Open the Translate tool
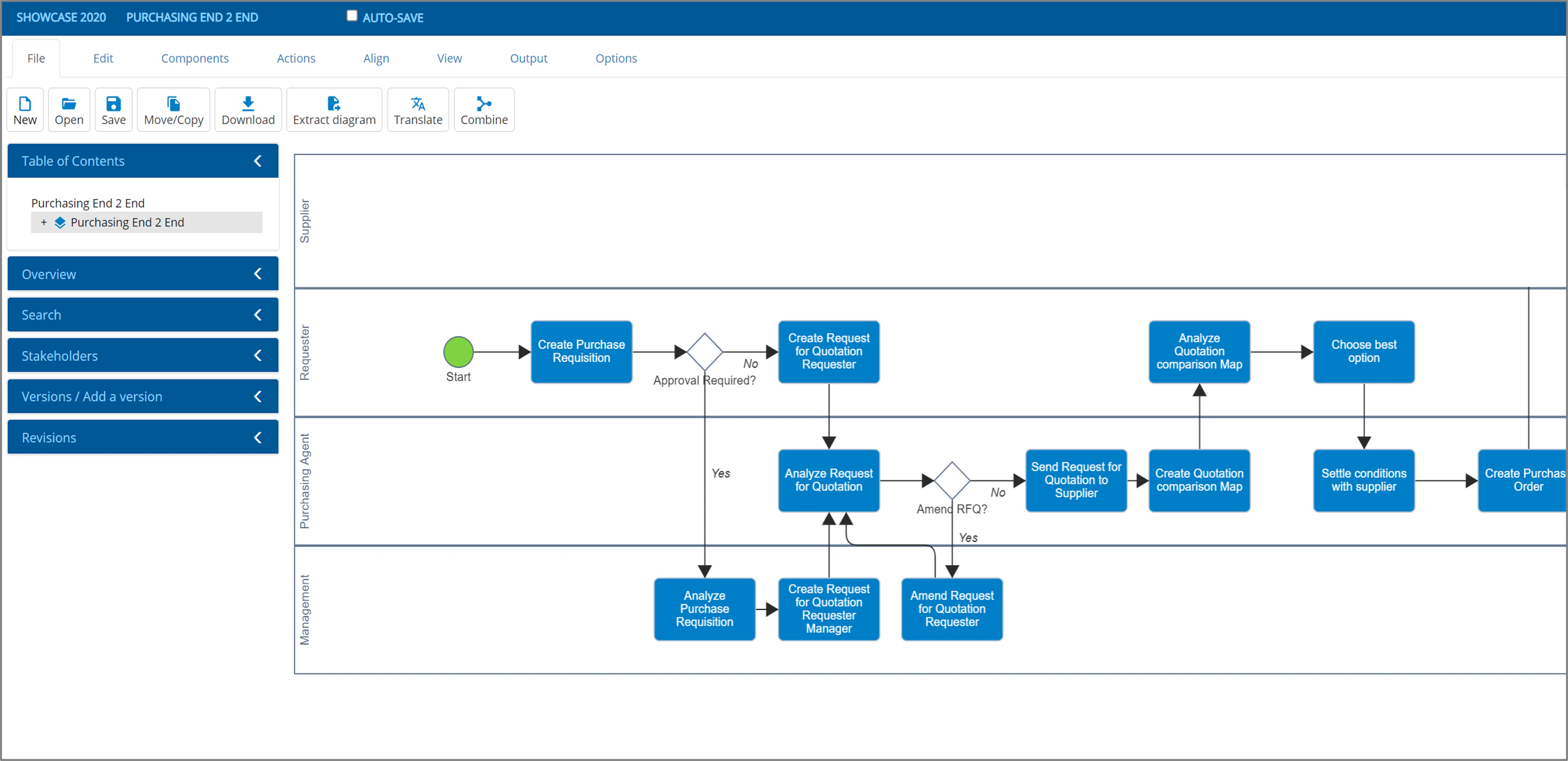This screenshot has width=1568, height=761. tap(418, 109)
